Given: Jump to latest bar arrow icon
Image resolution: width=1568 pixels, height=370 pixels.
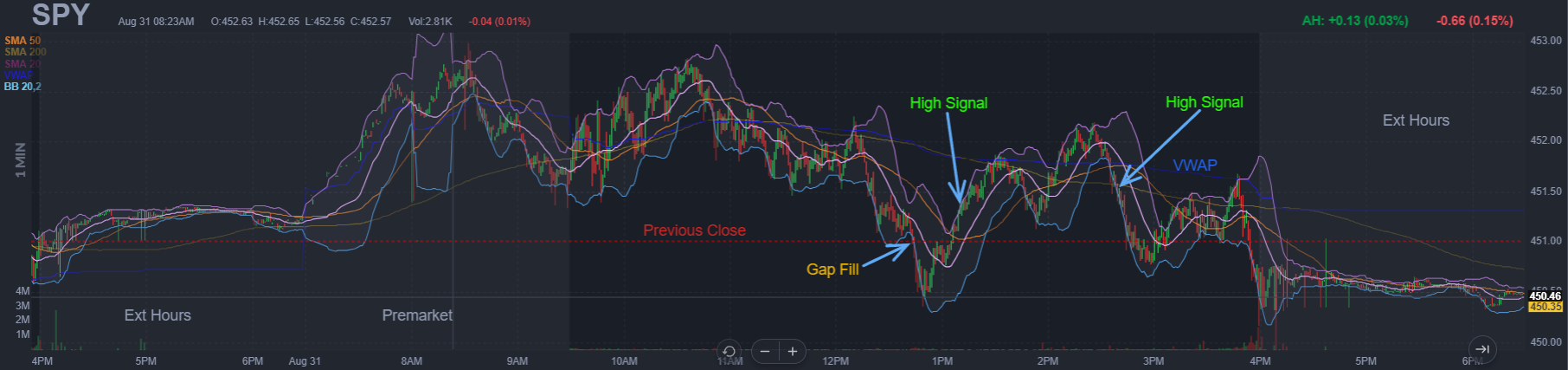Looking at the screenshot, I should pyautogui.click(x=1481, y=349).
